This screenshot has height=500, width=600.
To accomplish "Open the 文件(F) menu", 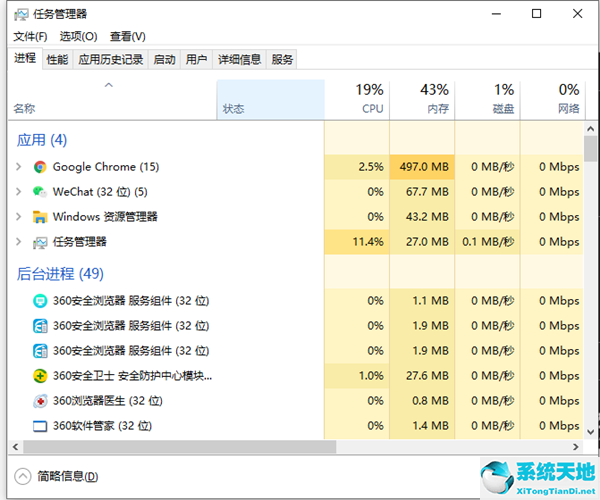I will pos(30,37).
